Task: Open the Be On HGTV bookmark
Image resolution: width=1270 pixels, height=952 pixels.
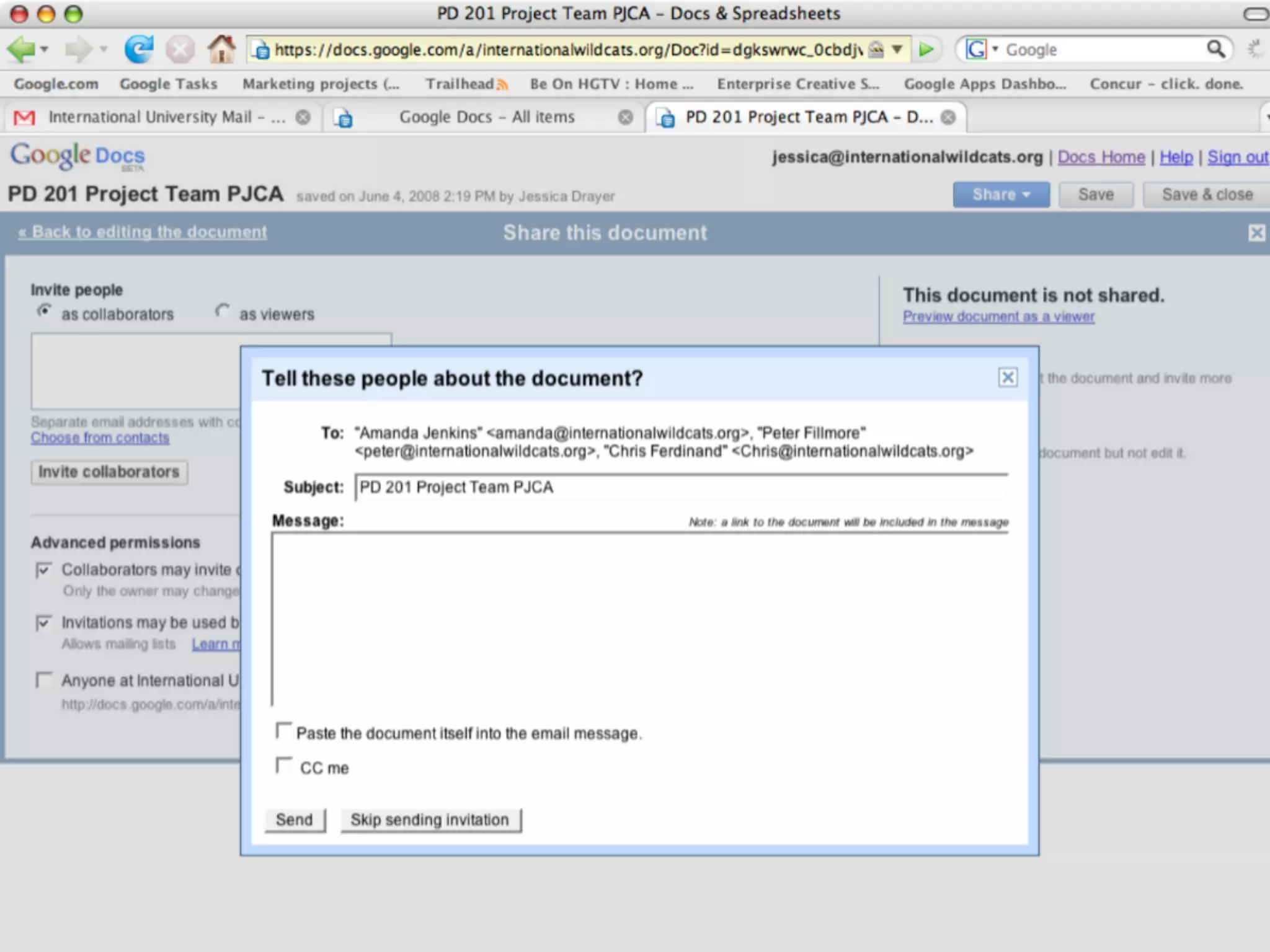Action: pos(611,84)
